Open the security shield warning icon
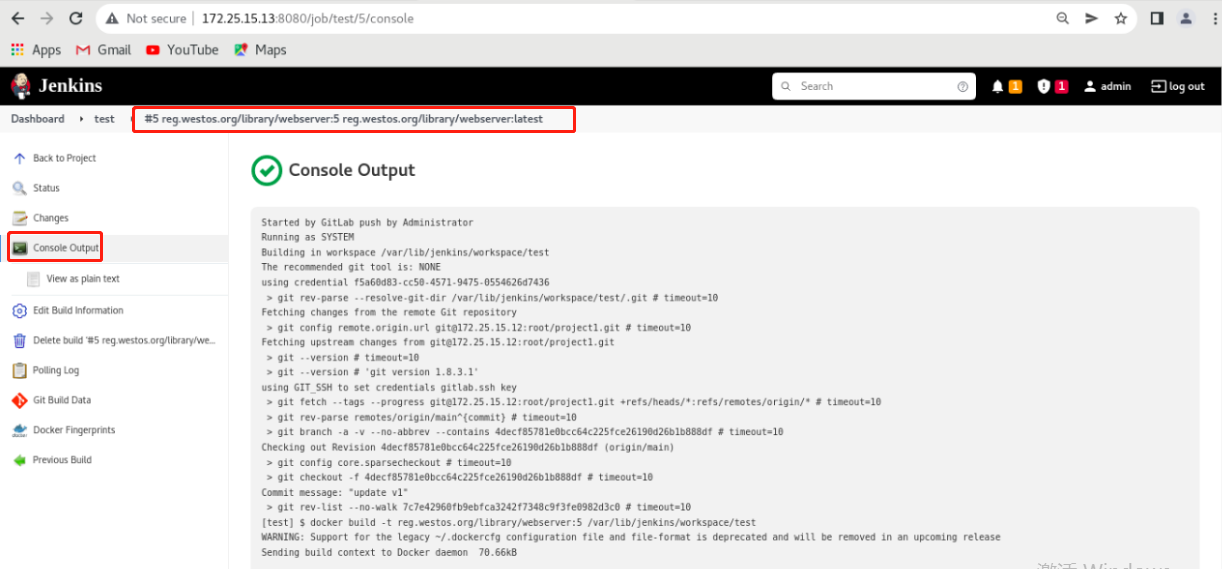This screenshot has height=569, width=1222. tap(1044, 87)
